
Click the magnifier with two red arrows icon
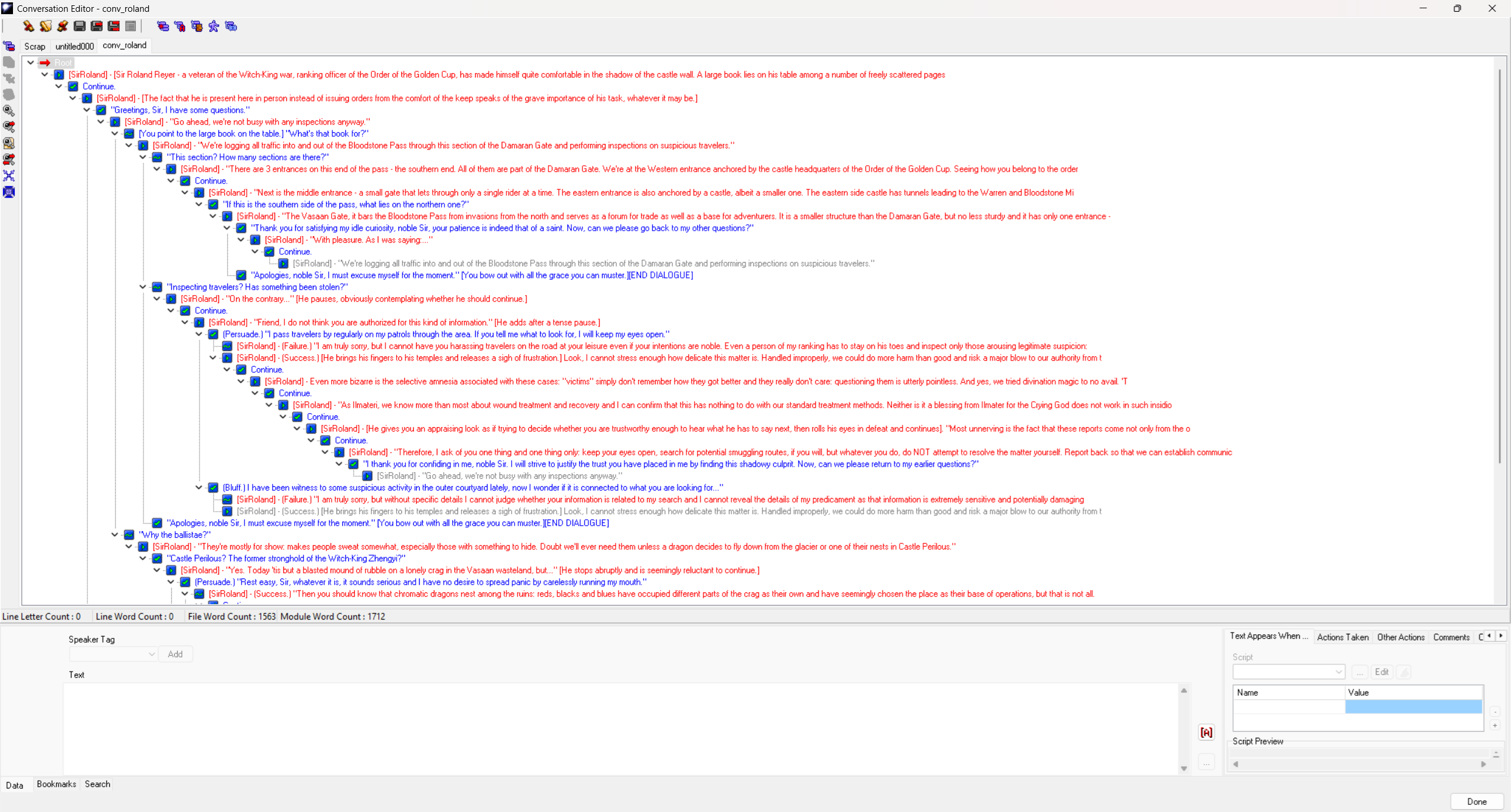click(9, 159)
